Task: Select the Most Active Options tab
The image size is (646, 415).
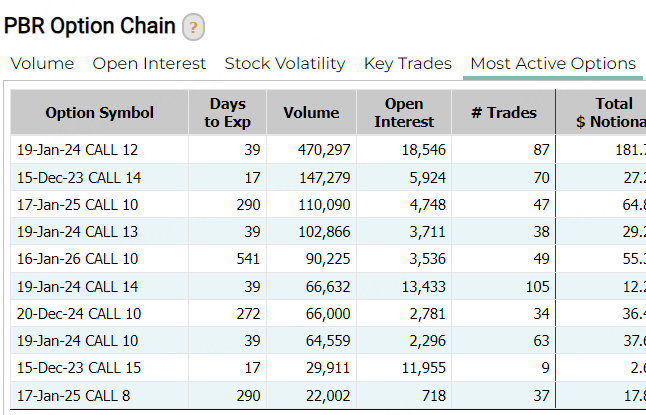Action: [553, 63]
